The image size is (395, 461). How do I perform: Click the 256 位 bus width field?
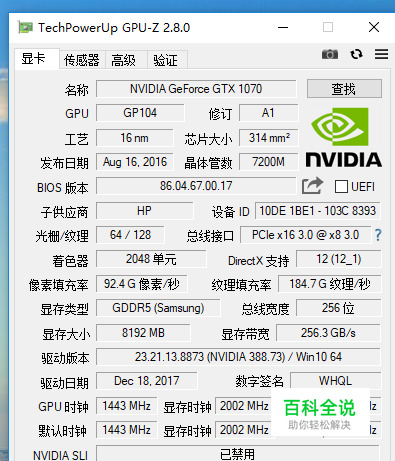coord(339,308)
